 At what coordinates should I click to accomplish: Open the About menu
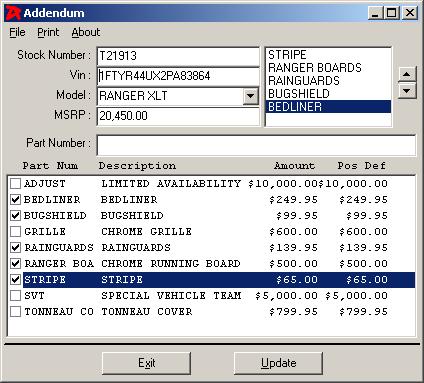point(86,32)
